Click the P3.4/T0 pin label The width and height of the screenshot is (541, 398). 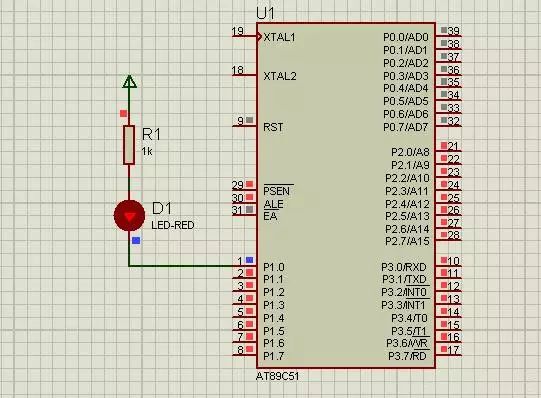click(410, 318)
